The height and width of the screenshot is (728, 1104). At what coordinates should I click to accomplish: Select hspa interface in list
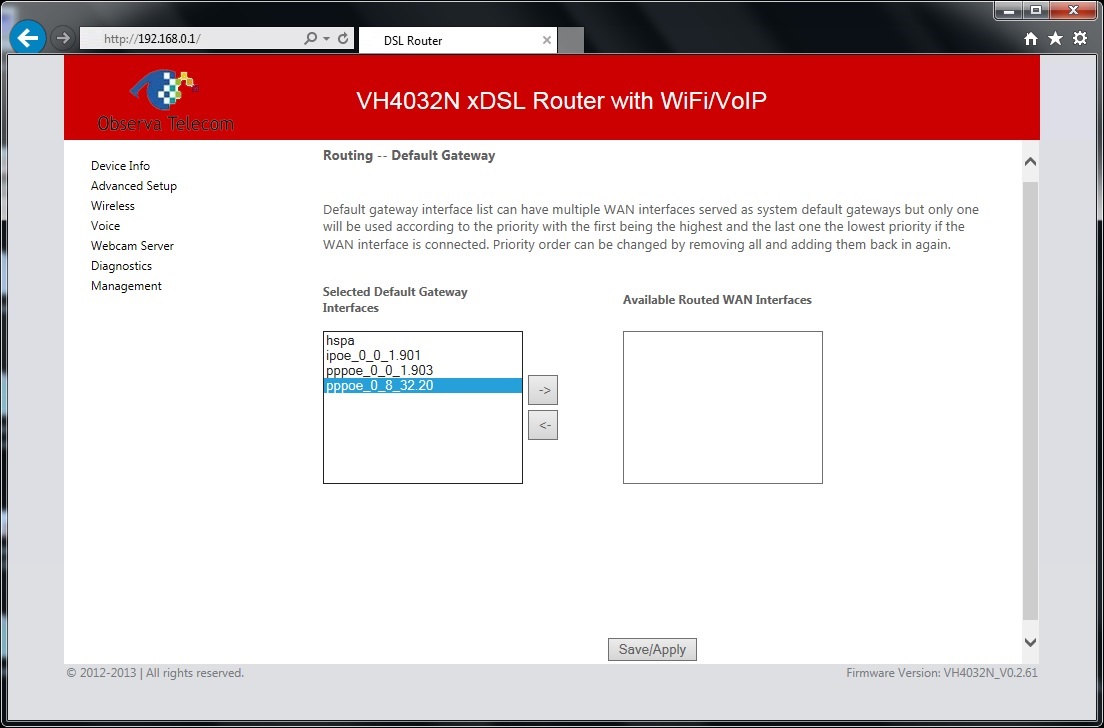422,340
